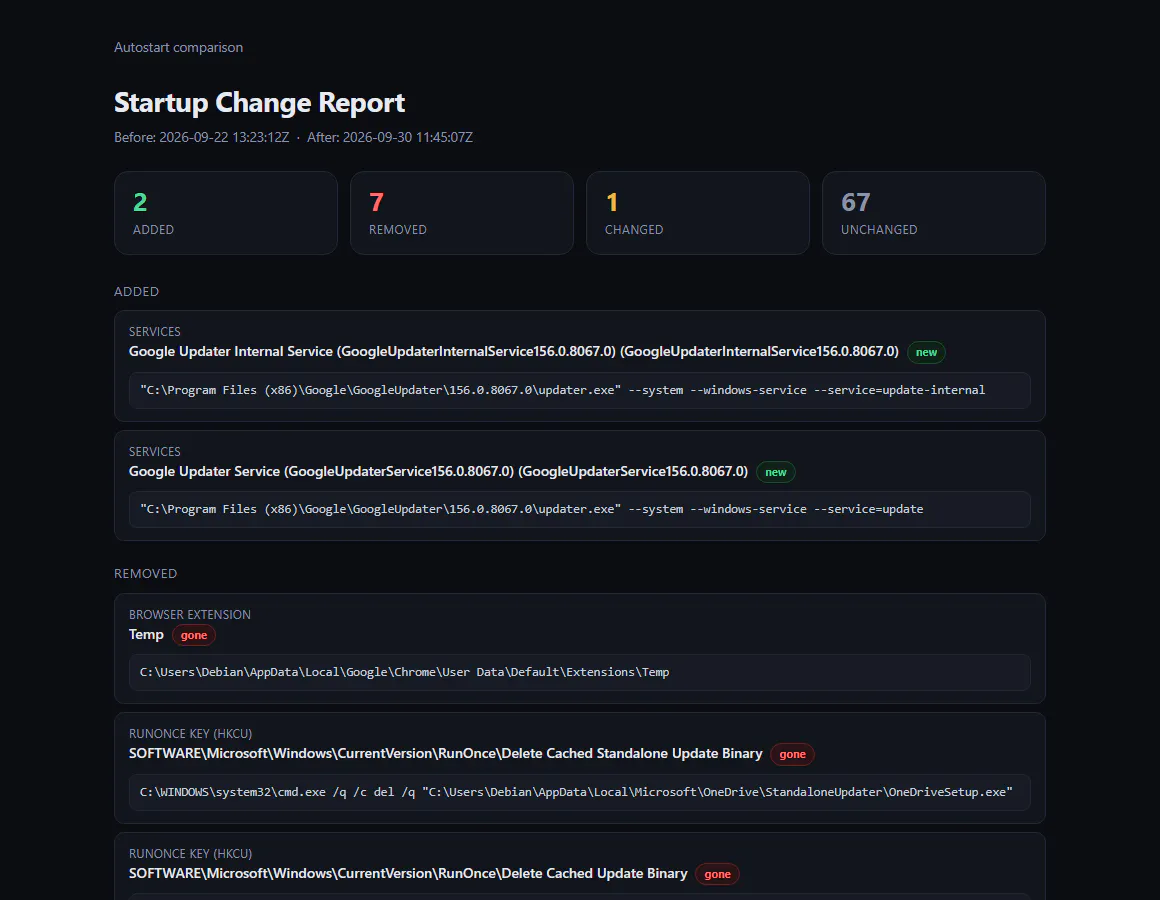Click the RUNONCE KEY (HKCU) label above the Standalone Update Binary entry

click(x=190, y=734)
